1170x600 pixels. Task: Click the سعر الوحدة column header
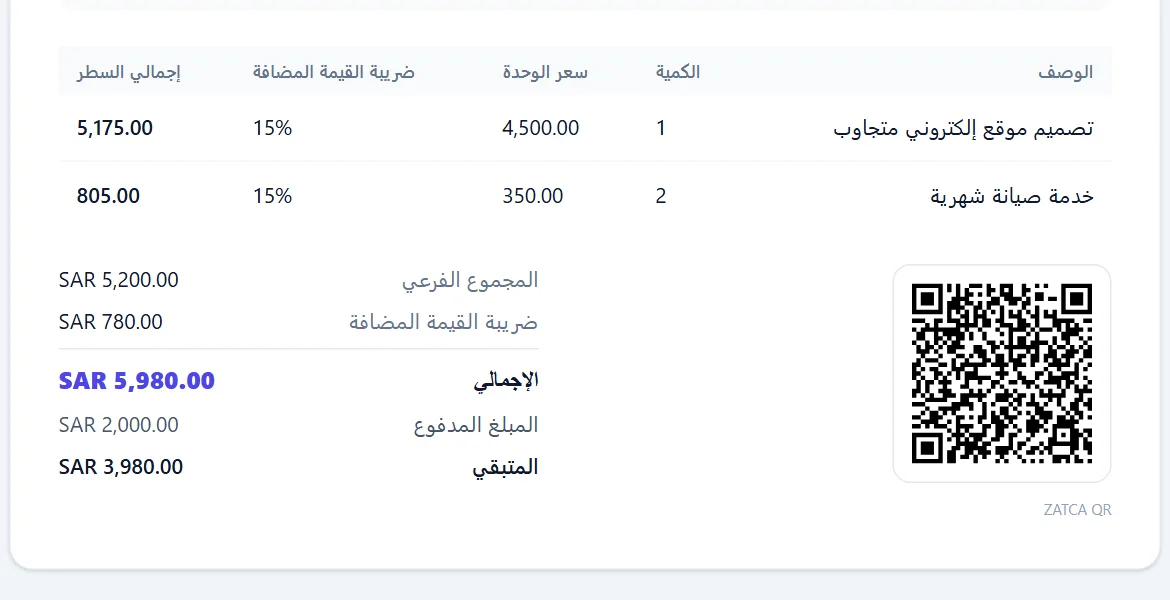pyautogui.click(x=545, y=72)
